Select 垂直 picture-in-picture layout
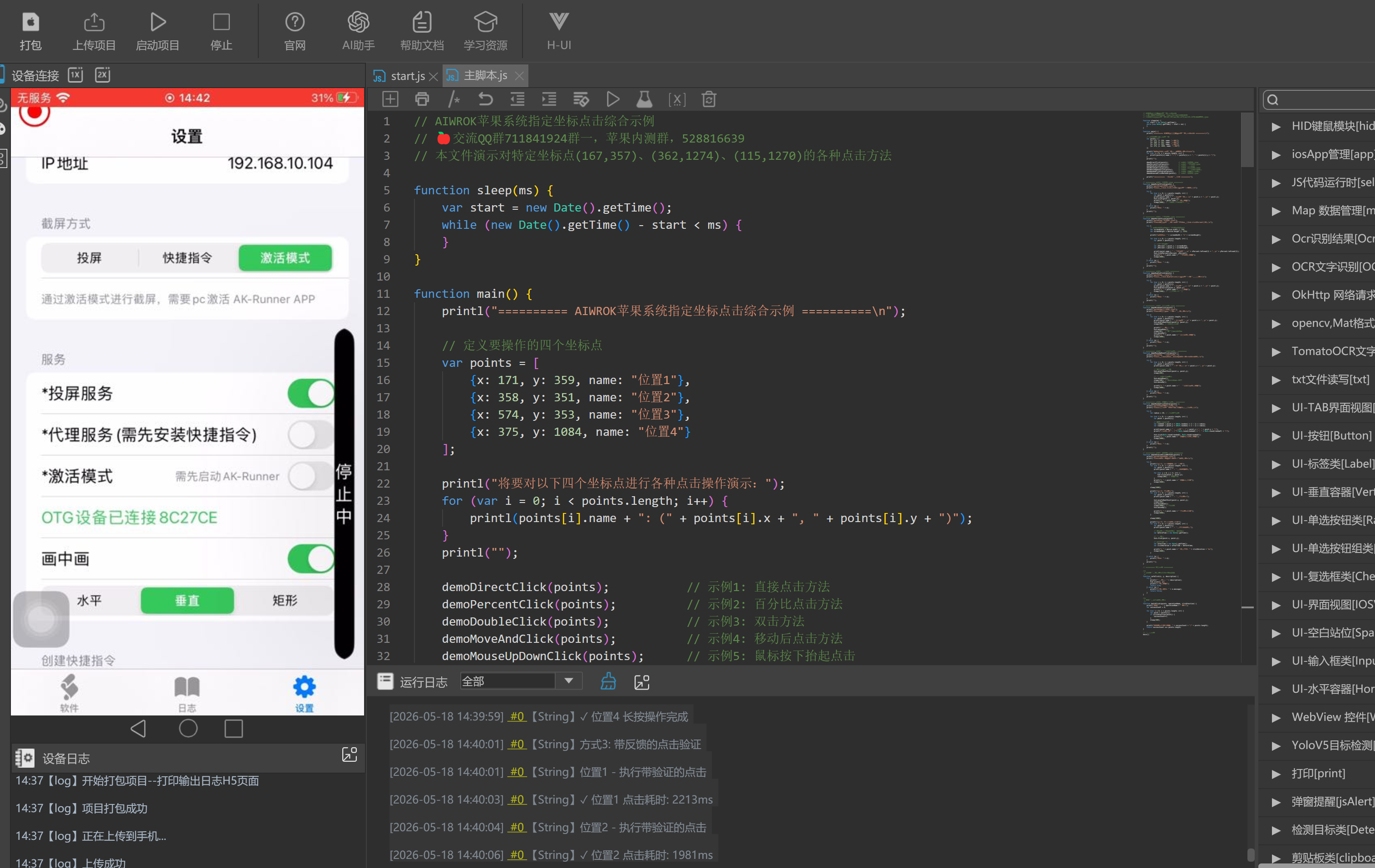Screen dimensions: 1375x868 pyautogui.click(x=187, y=600)
